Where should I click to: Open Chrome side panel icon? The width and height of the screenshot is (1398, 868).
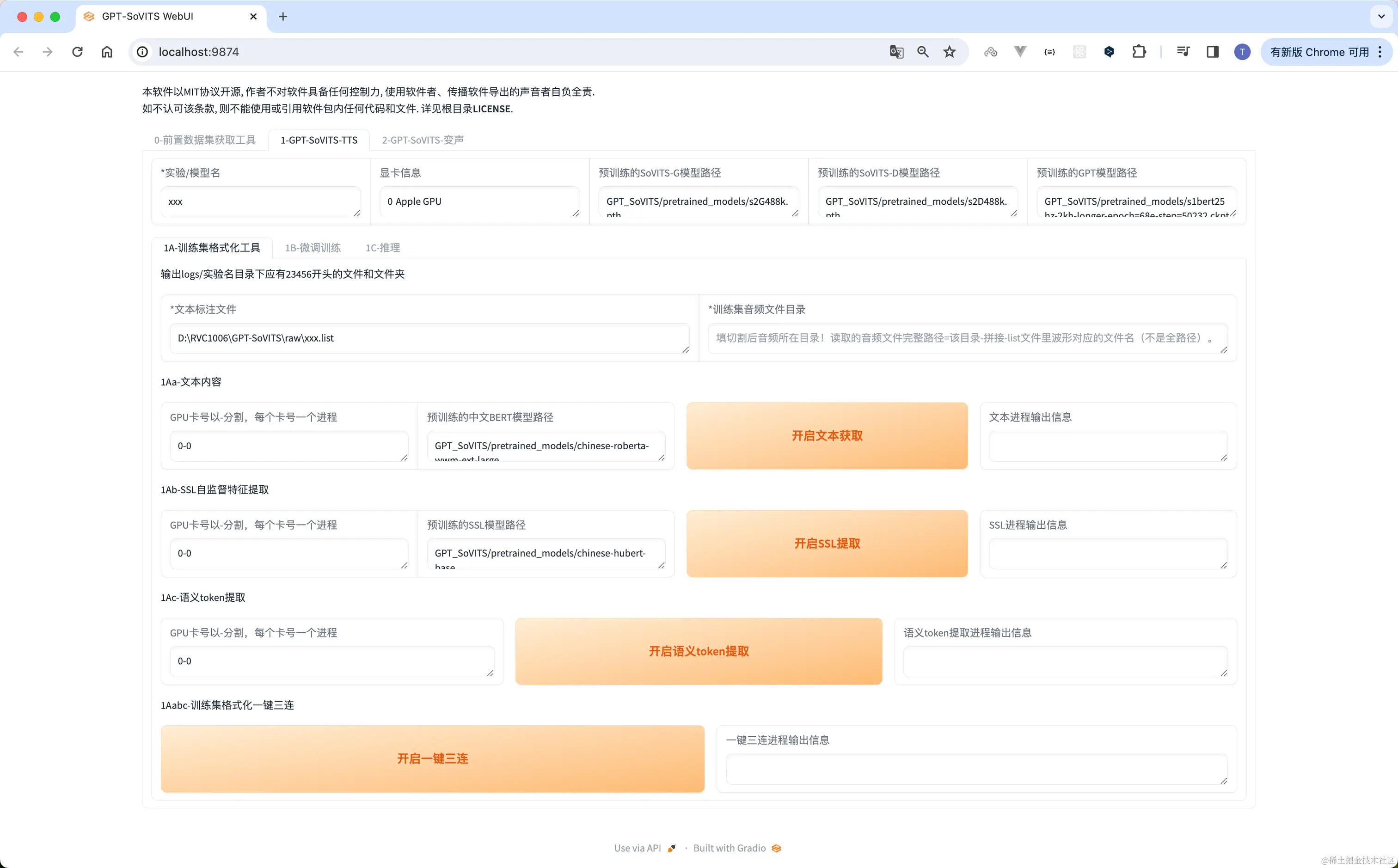[x=1213, y=52]
